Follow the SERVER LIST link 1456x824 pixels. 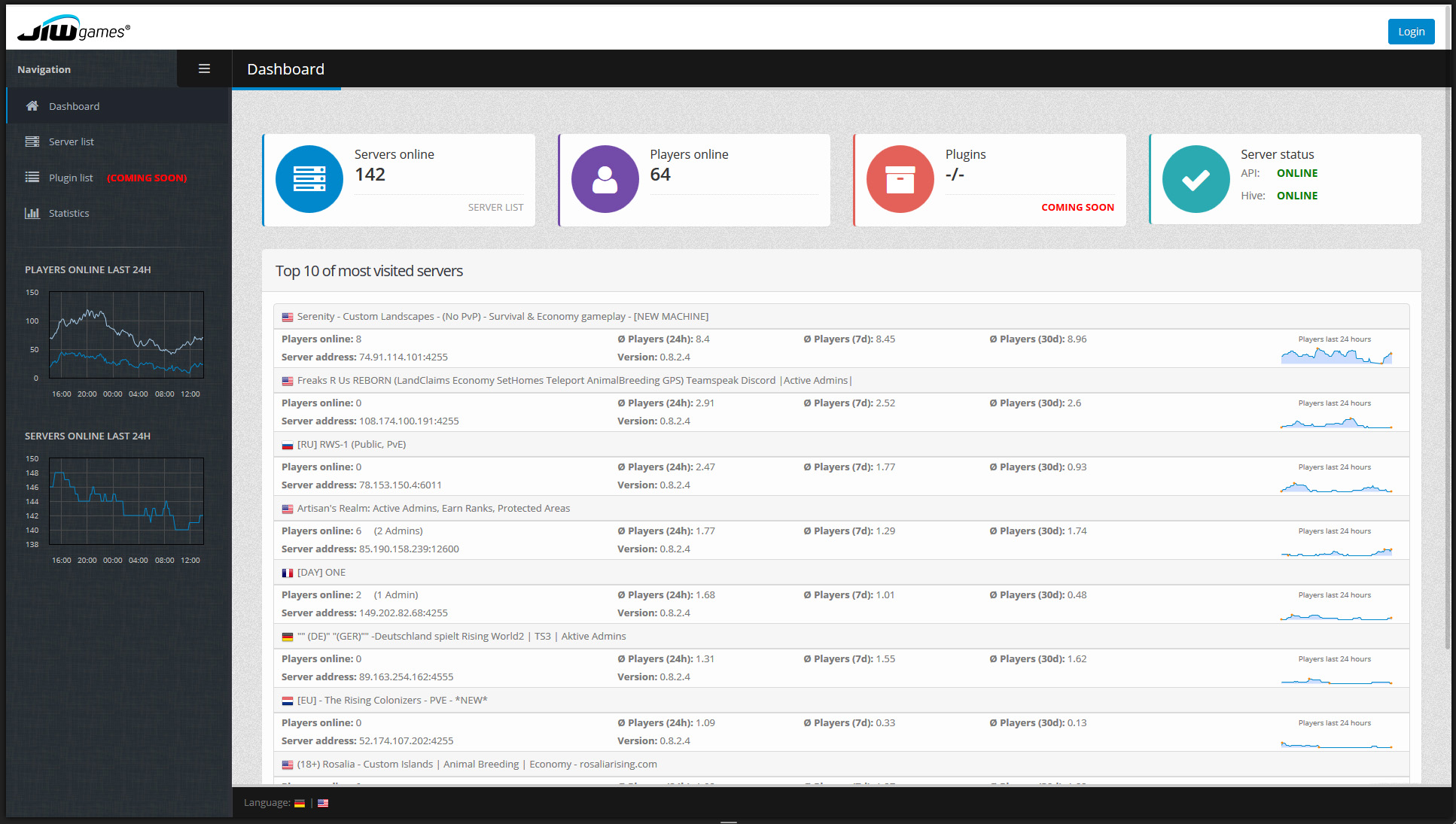click(495, 207)
